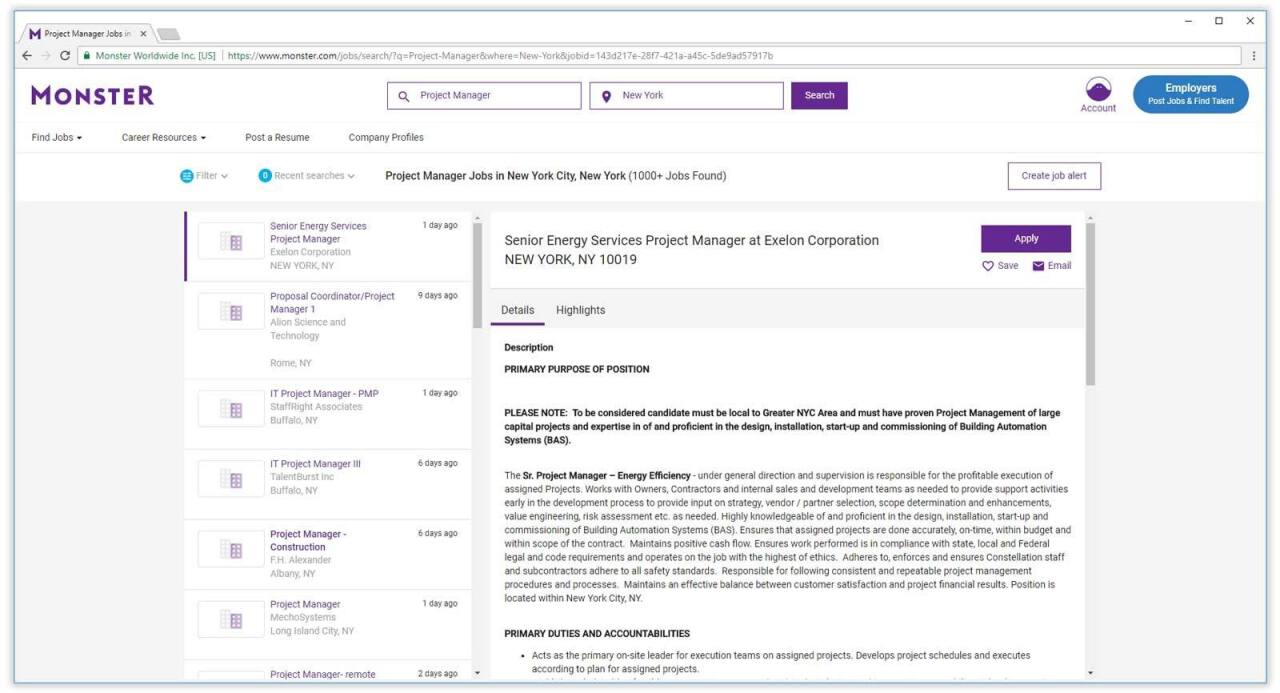Click the Account label
This screenshot has width=1280, height=693.
pyautogui.click(x=1098, y=108)
